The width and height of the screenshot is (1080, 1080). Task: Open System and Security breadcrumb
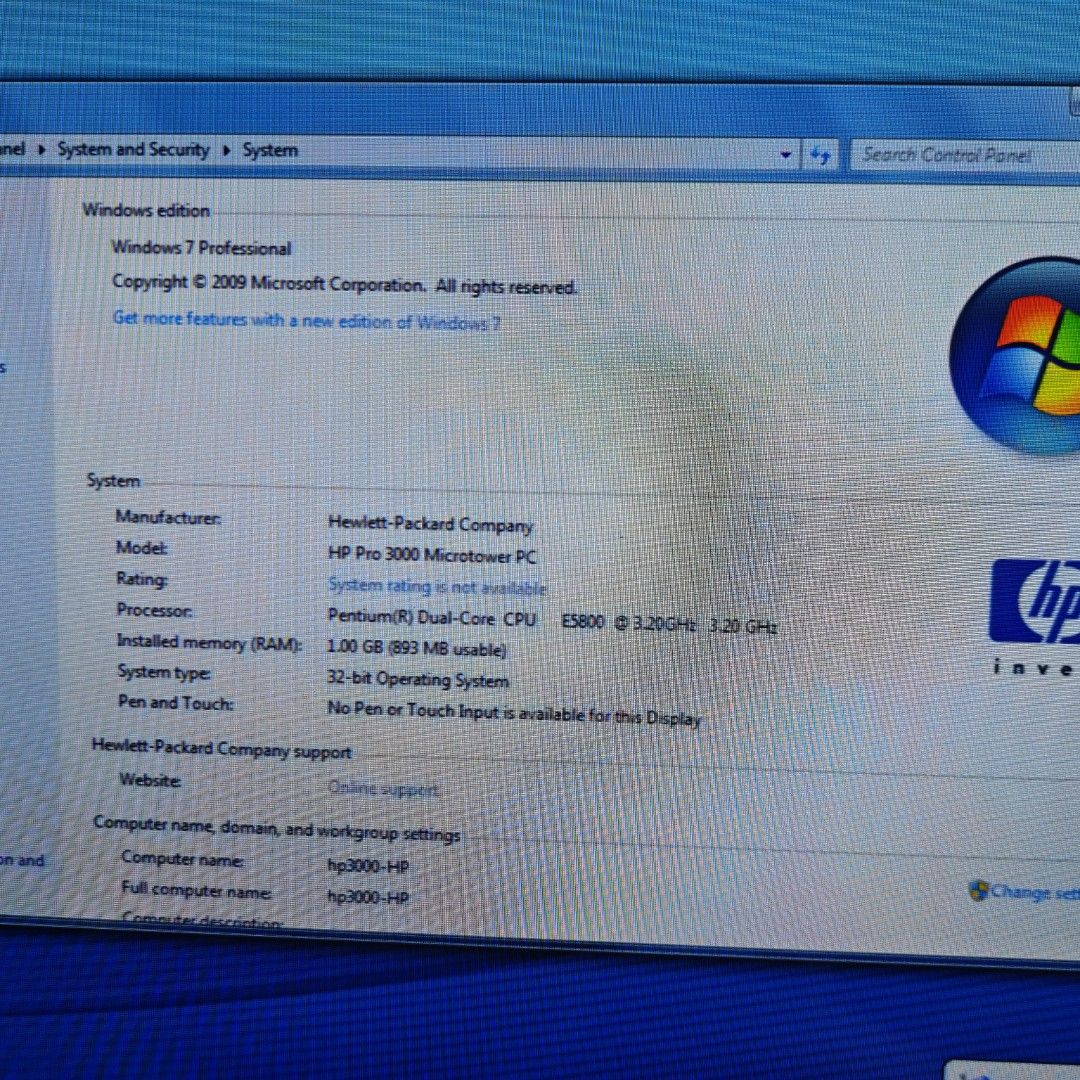[x=133, y=149]
